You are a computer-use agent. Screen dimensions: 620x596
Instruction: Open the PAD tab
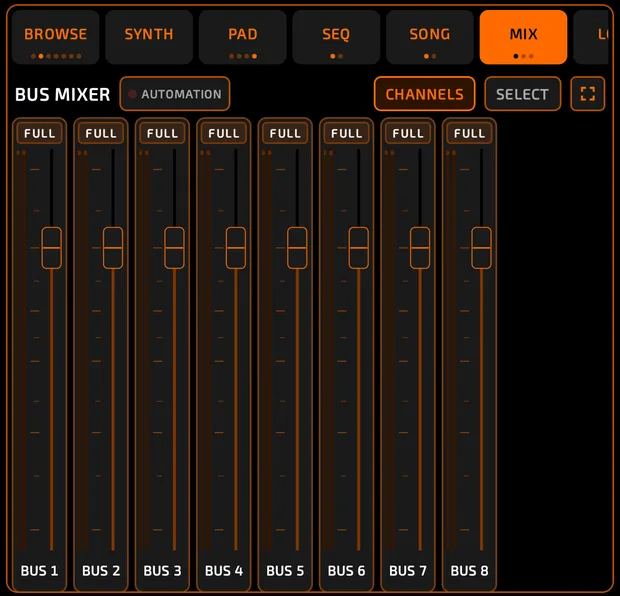pyautogui.click(x=243, y=37)
